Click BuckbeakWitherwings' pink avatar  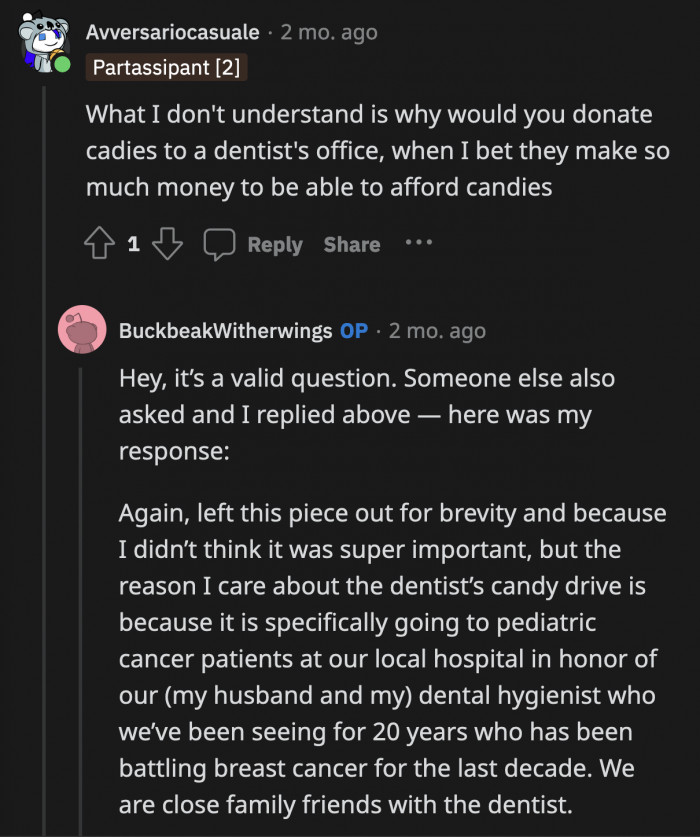(83, 329)
